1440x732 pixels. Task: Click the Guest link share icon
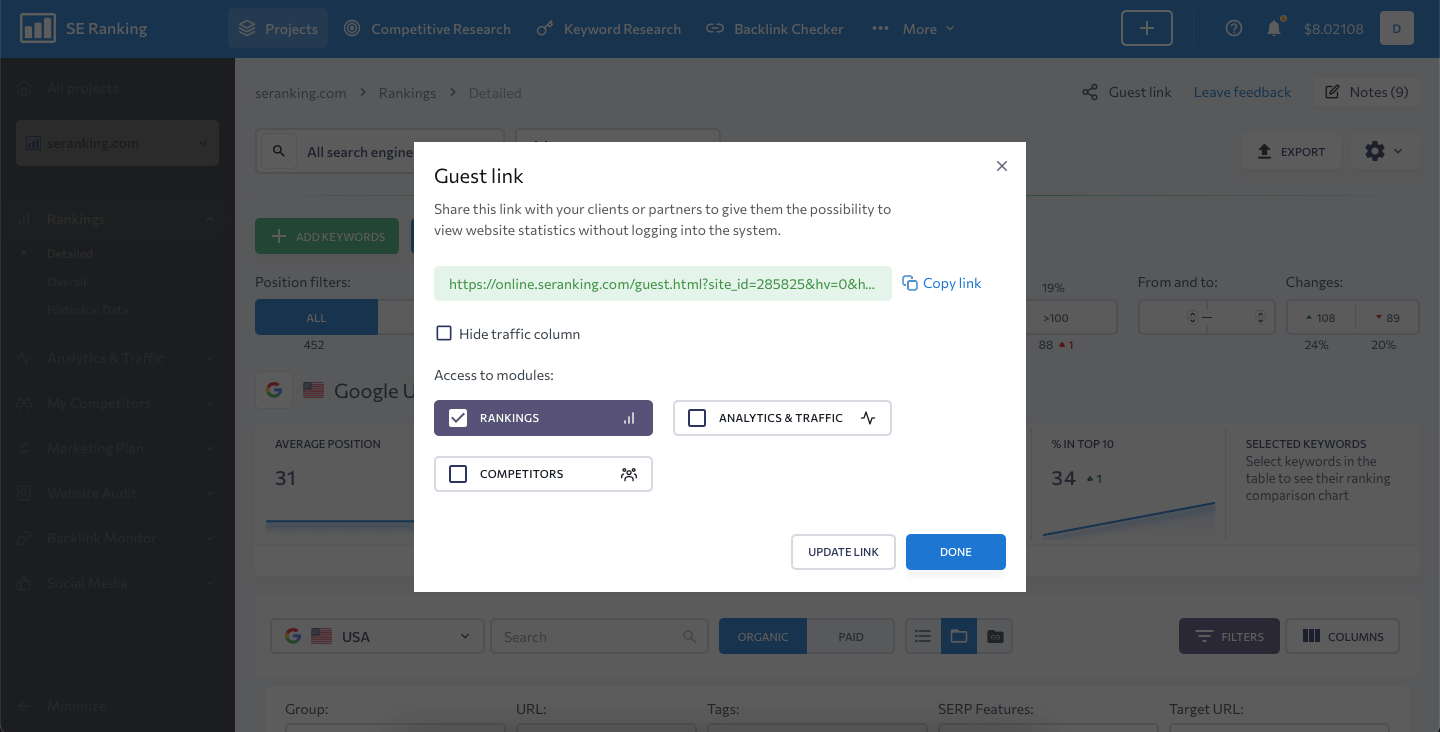tap(1090, 92)
